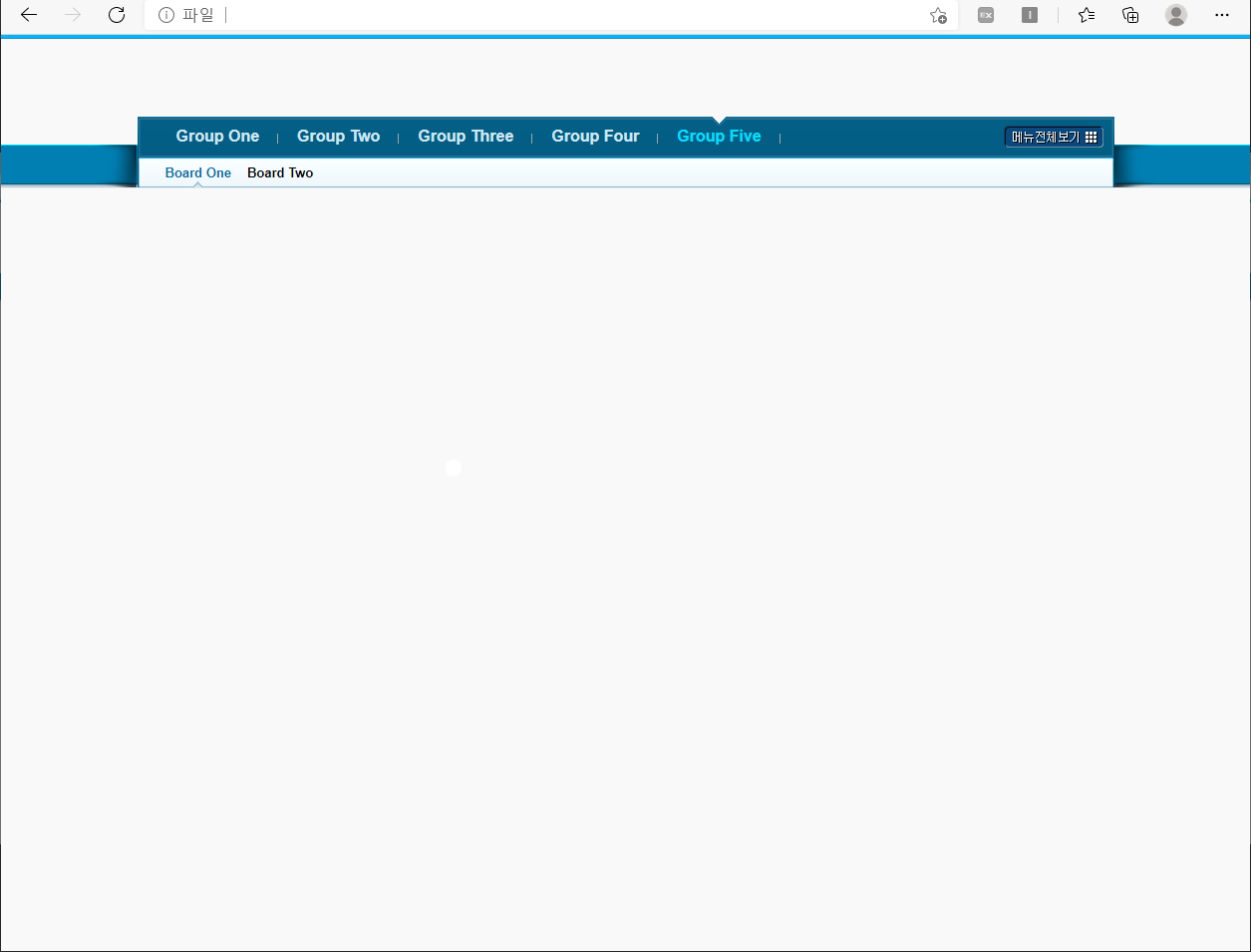Open the Group Four menu
The height and width of the screenshot is (952, 1251).
point(595,137)
